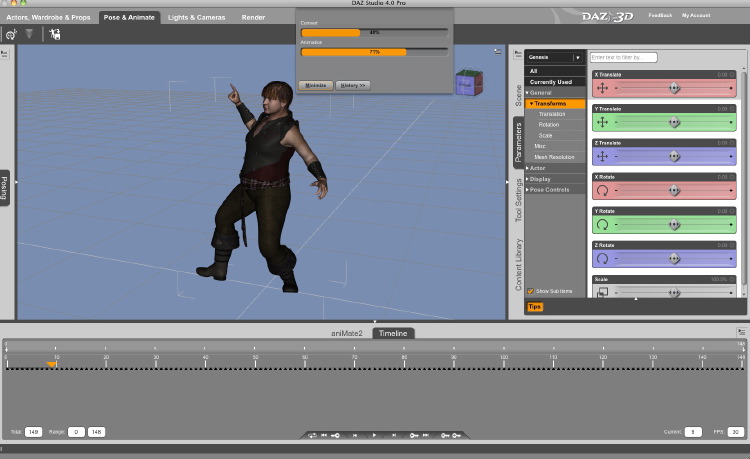Select the All parameters filter

(x=555, y=71)
